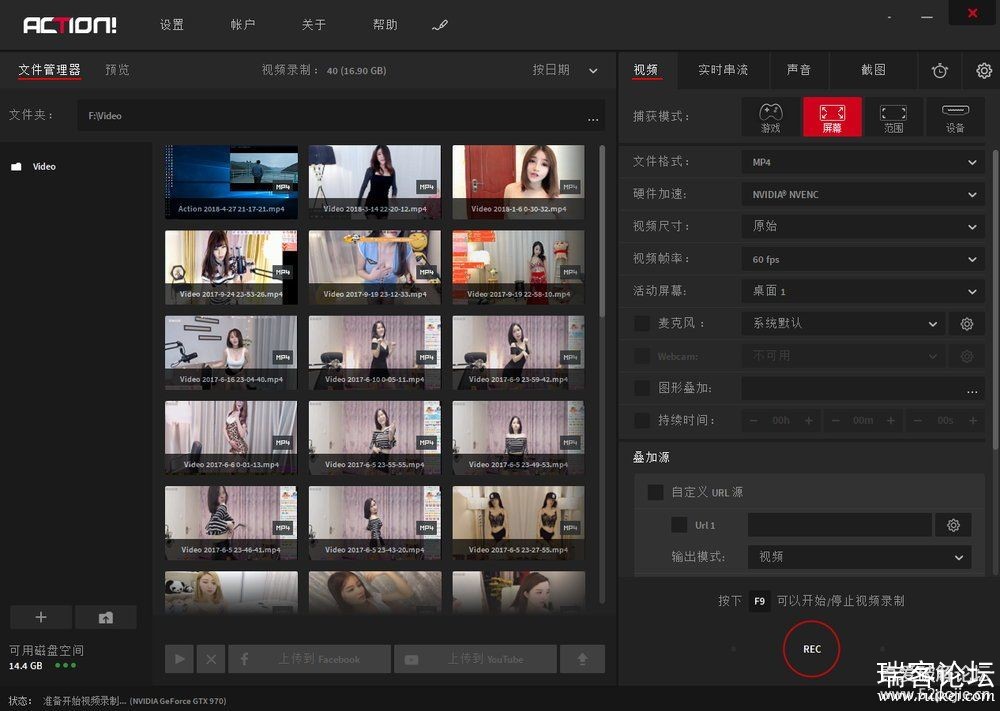Check the 自定义 URL 源 checkbox
Viewport: 1000px width, 711px height.
tap(655, 492)
